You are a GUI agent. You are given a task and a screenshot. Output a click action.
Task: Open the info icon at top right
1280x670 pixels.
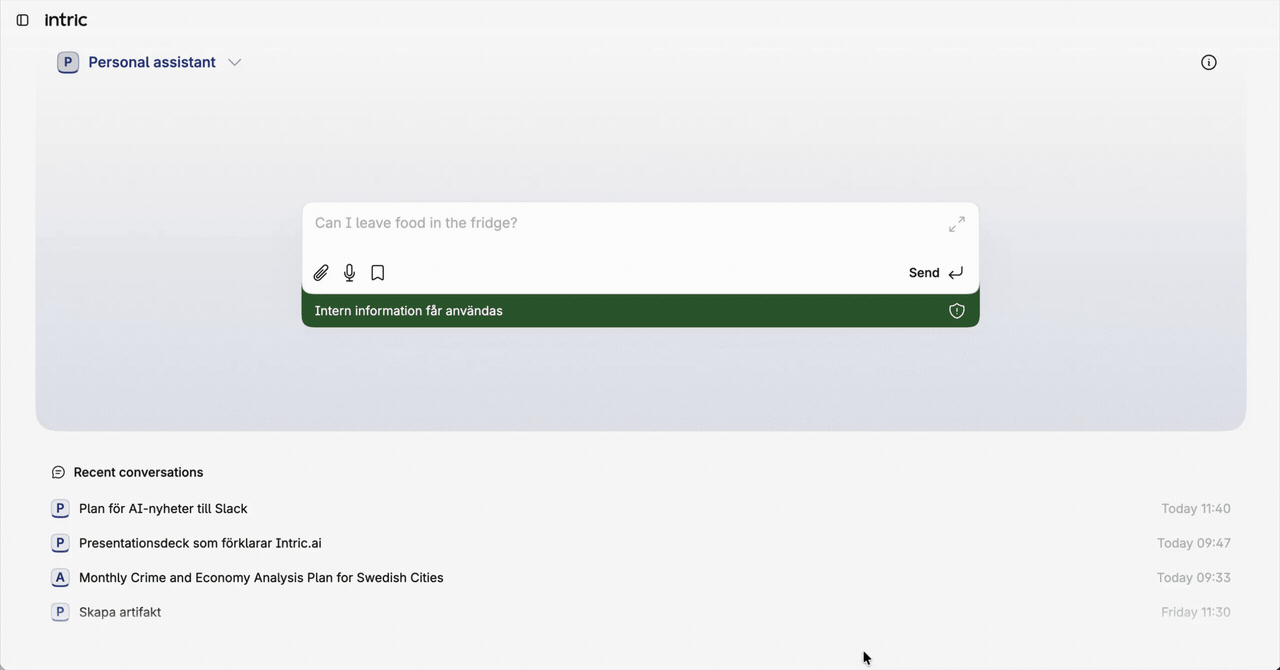click(x=1208, y=62)
